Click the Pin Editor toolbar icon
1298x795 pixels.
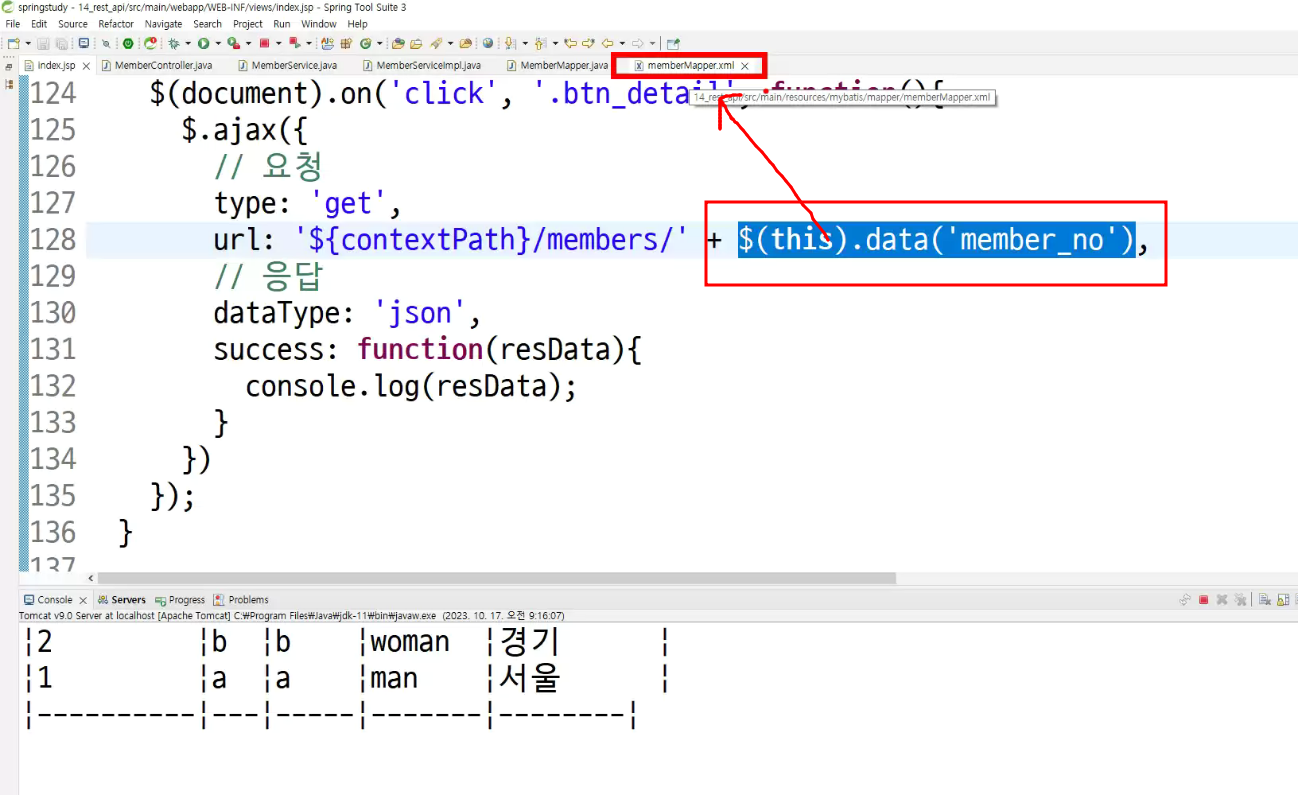[x=672, y=43]
